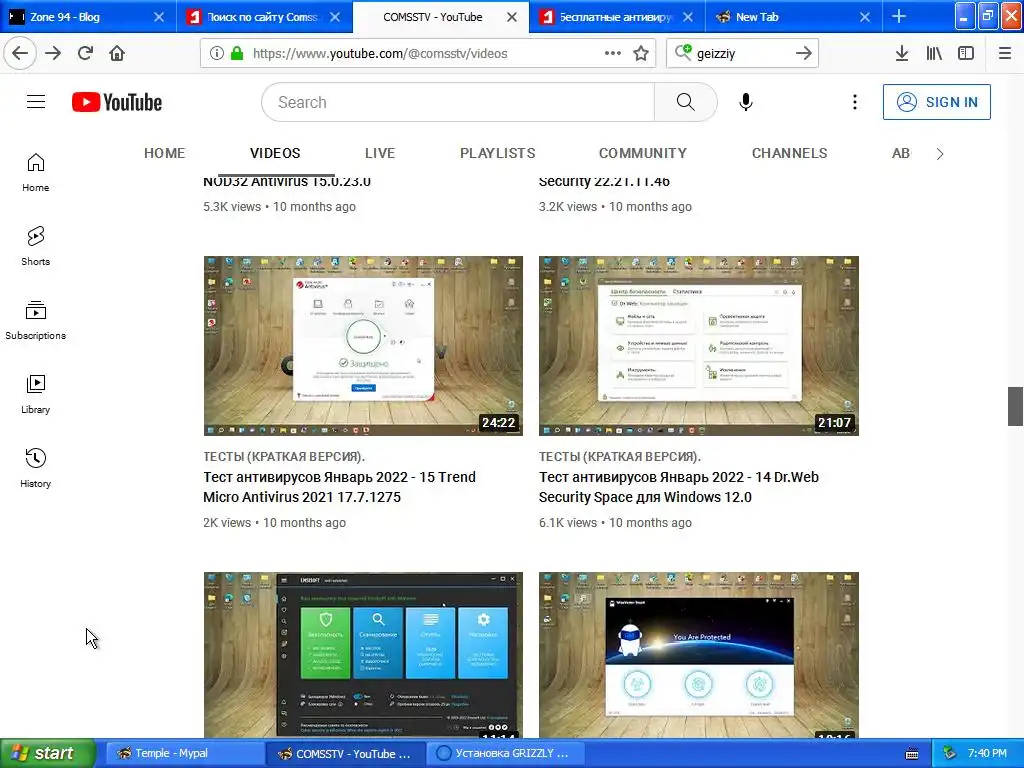Show site information icon in address bar
This screenshot has width=1024, height=768.
point(217,53)
